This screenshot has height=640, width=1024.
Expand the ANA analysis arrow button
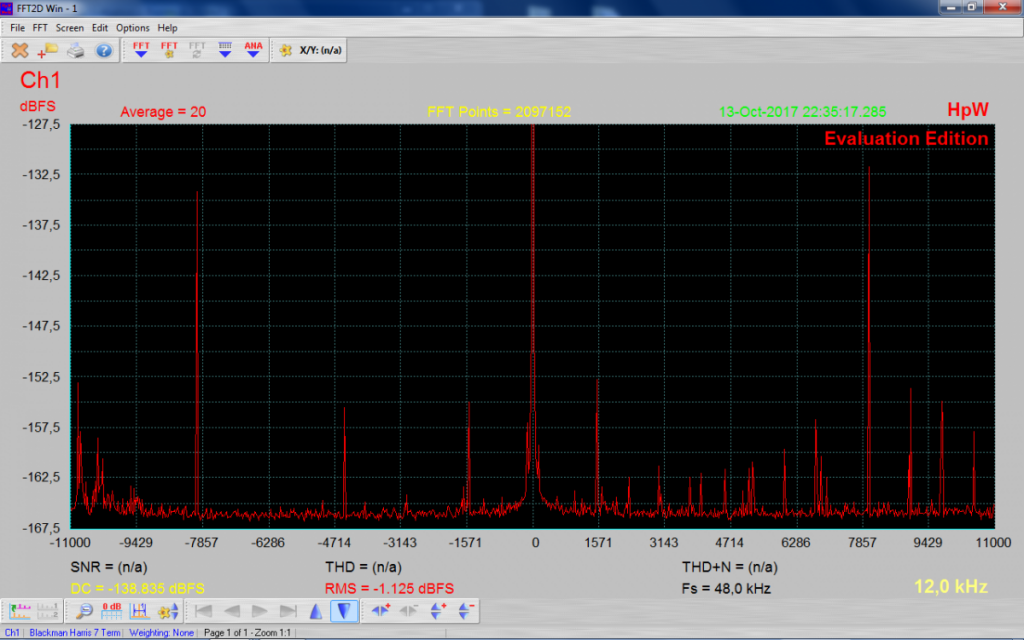pyautogui.click(x=253, y=50)
